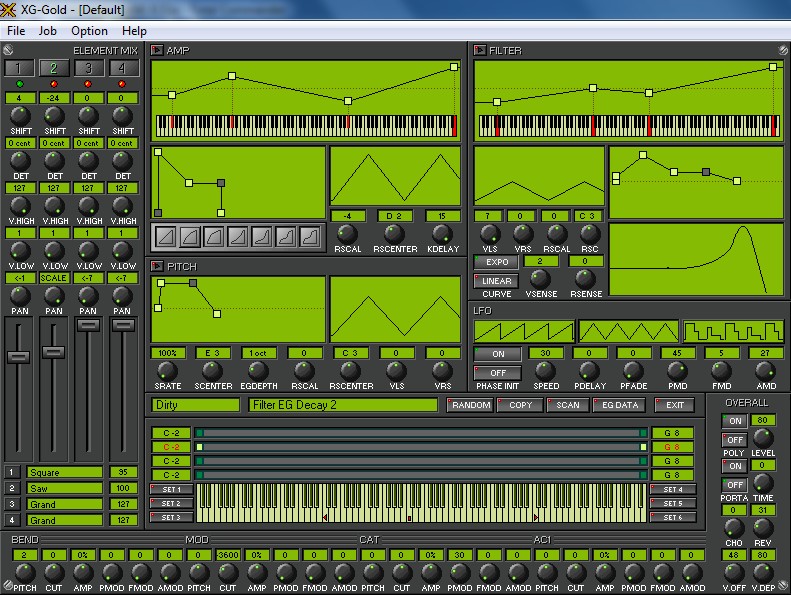Set POLY to ON in Overall

click(734, 420)
